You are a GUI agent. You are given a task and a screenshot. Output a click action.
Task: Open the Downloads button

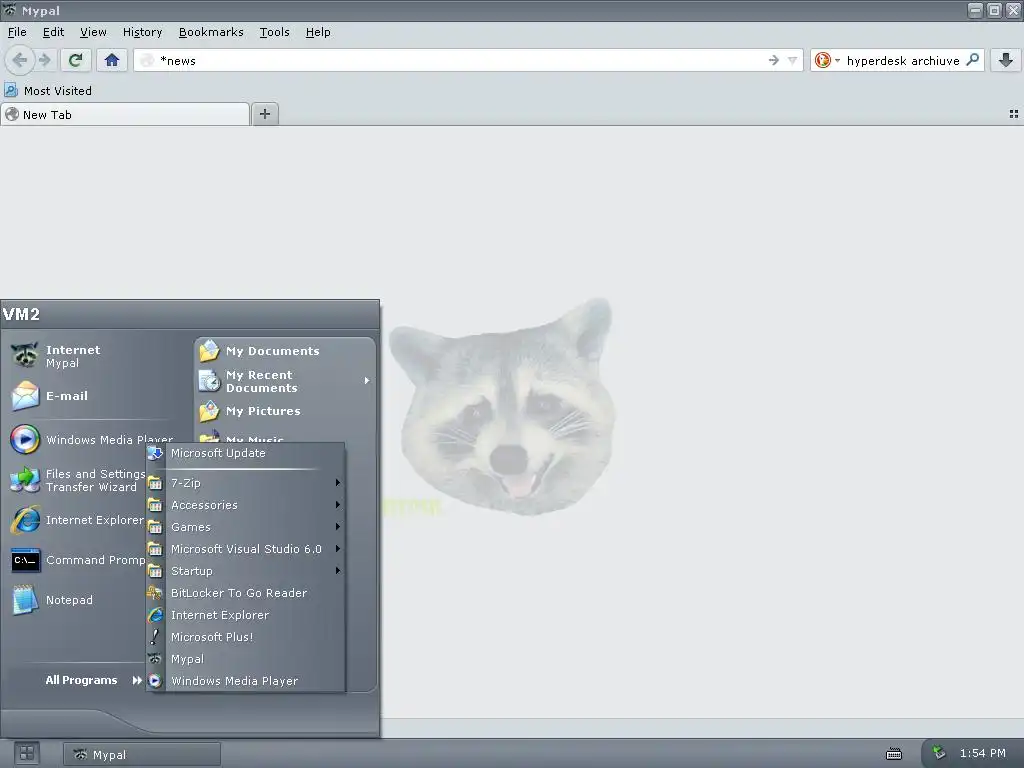click(1006, 60)
